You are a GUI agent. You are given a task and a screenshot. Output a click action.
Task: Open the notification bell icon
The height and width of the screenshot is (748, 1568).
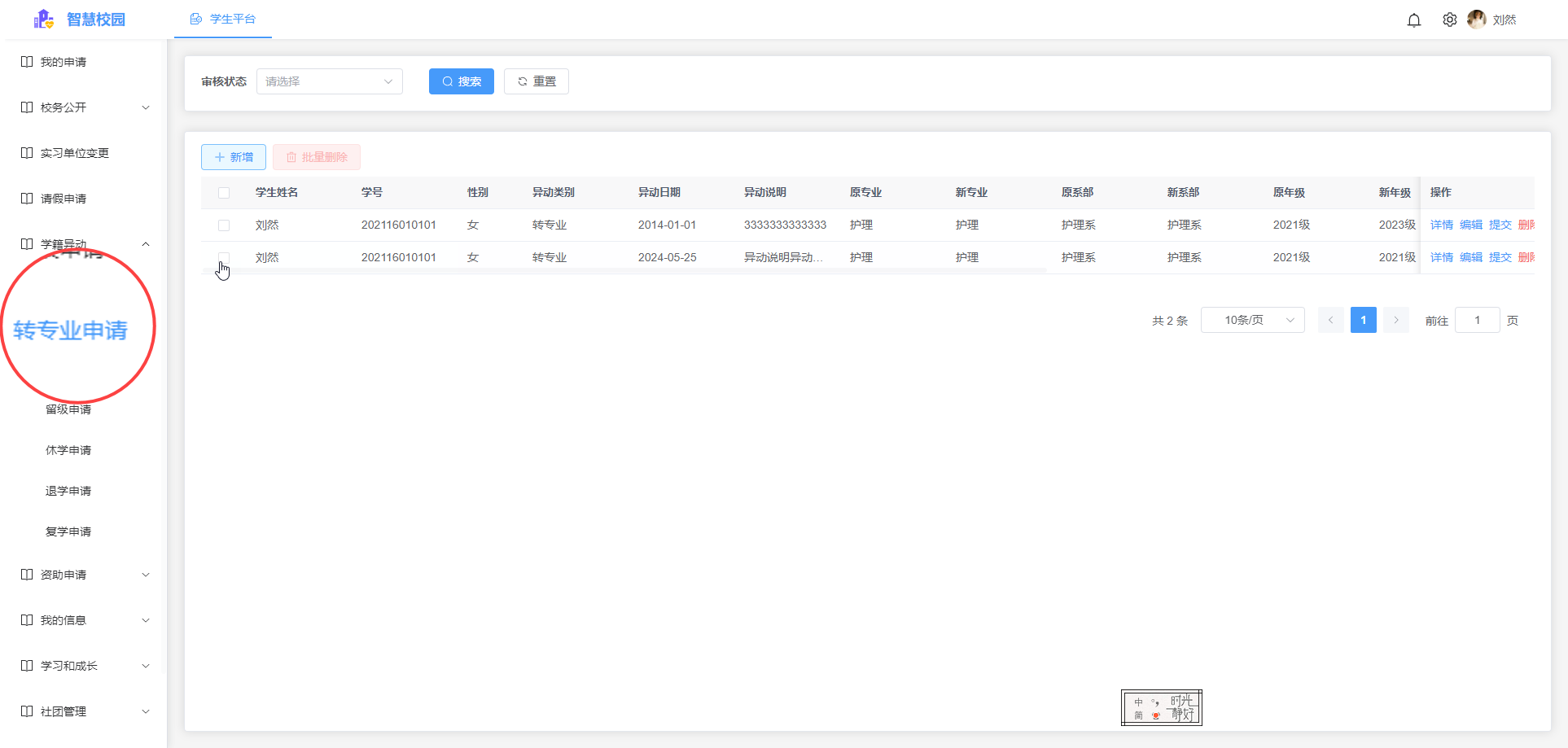(x=1414, y=20)
